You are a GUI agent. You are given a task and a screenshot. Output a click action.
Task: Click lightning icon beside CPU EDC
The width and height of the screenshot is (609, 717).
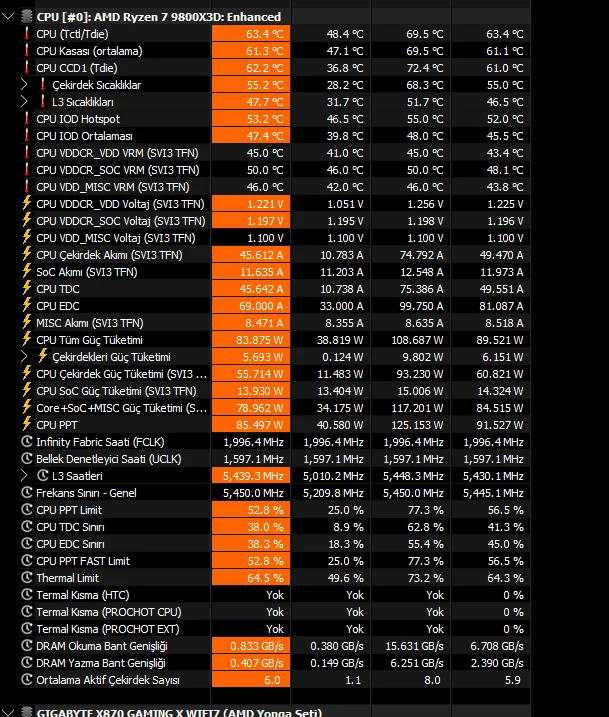click(x=27, y=305)
